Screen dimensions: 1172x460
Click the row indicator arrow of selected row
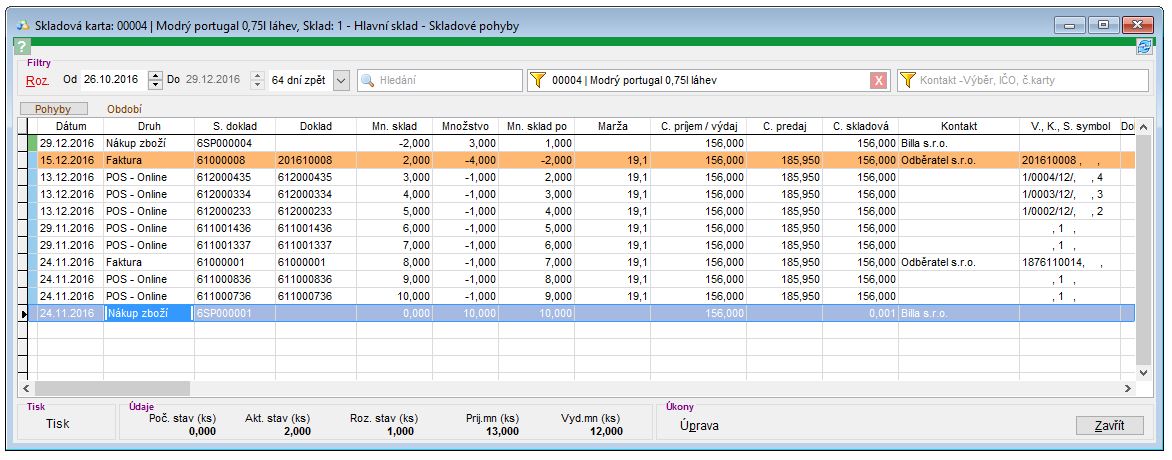coord(24,313)
